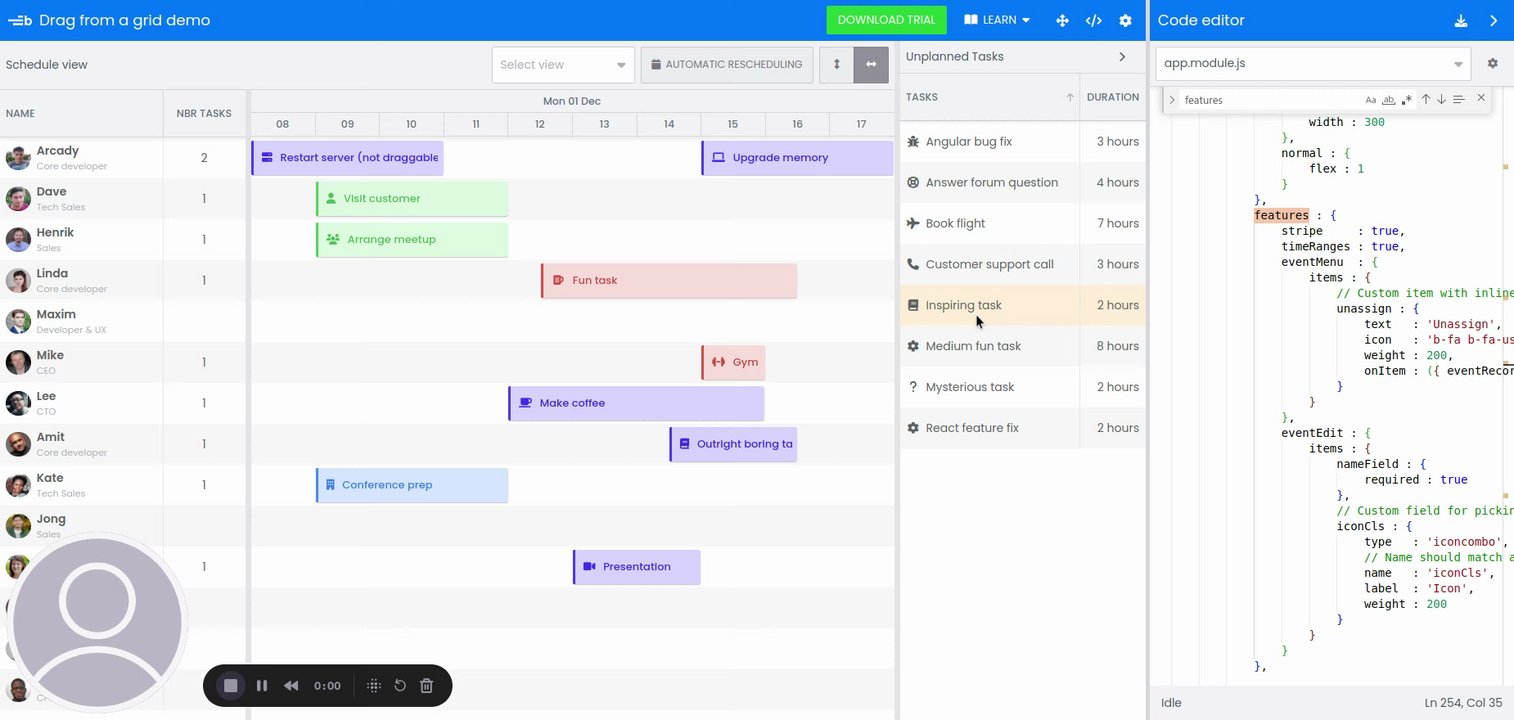Select the Visit customer event
This screenshot has width=1514, height=720.
[412, 199]
